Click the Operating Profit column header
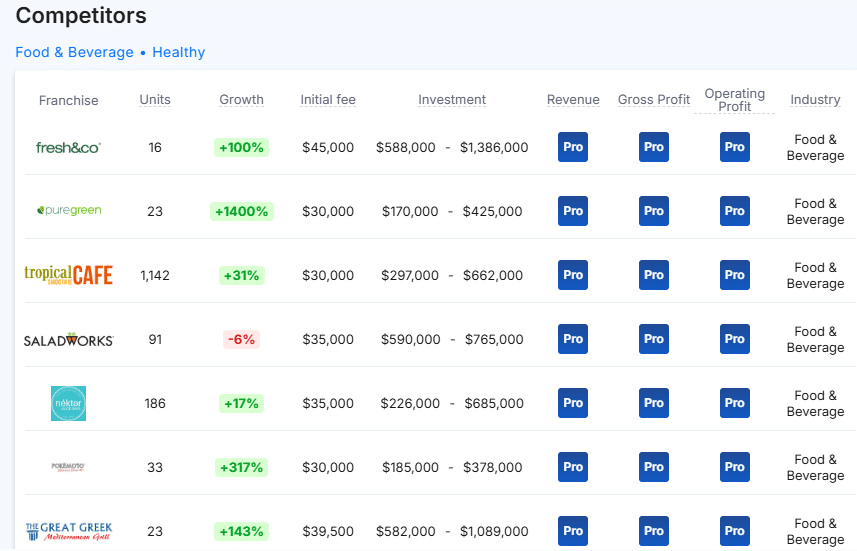This screenshot has width=857, height=551. (735, 100)
